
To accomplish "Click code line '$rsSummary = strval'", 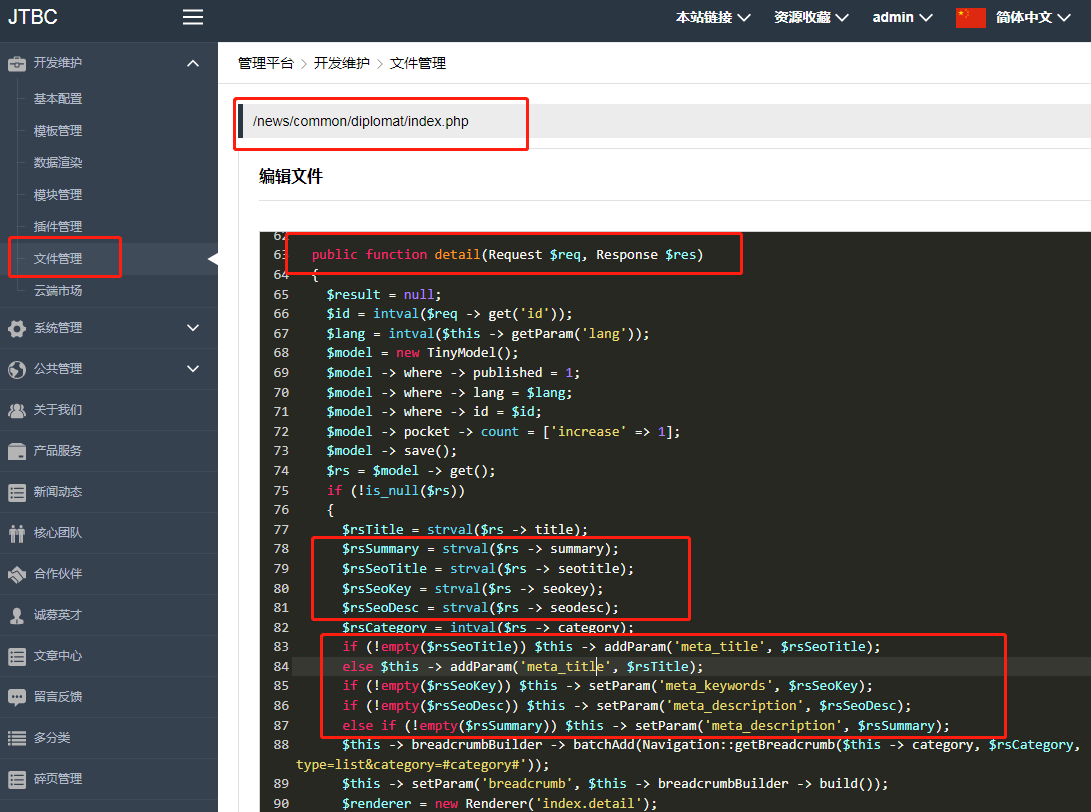I will tap(480, 549).
